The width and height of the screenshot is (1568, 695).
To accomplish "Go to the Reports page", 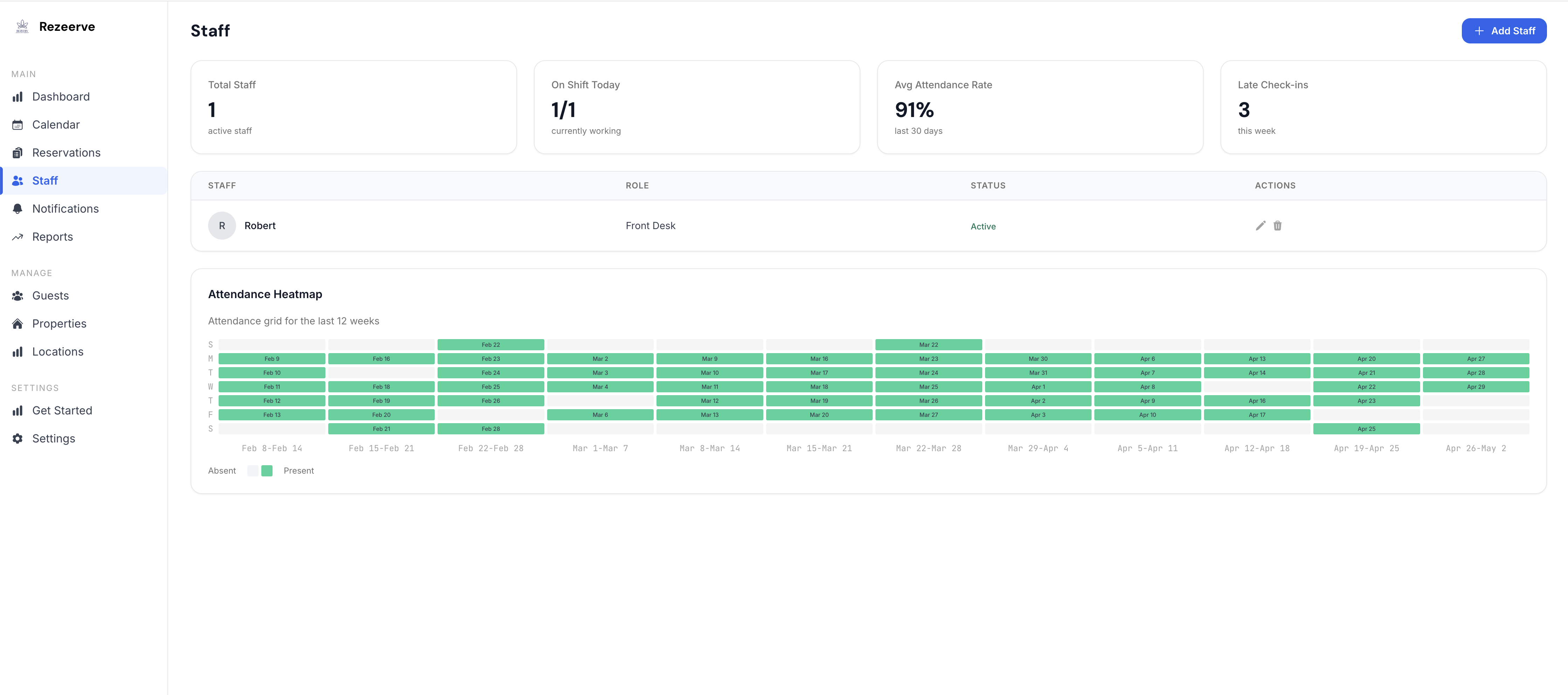I will point(52,237).
